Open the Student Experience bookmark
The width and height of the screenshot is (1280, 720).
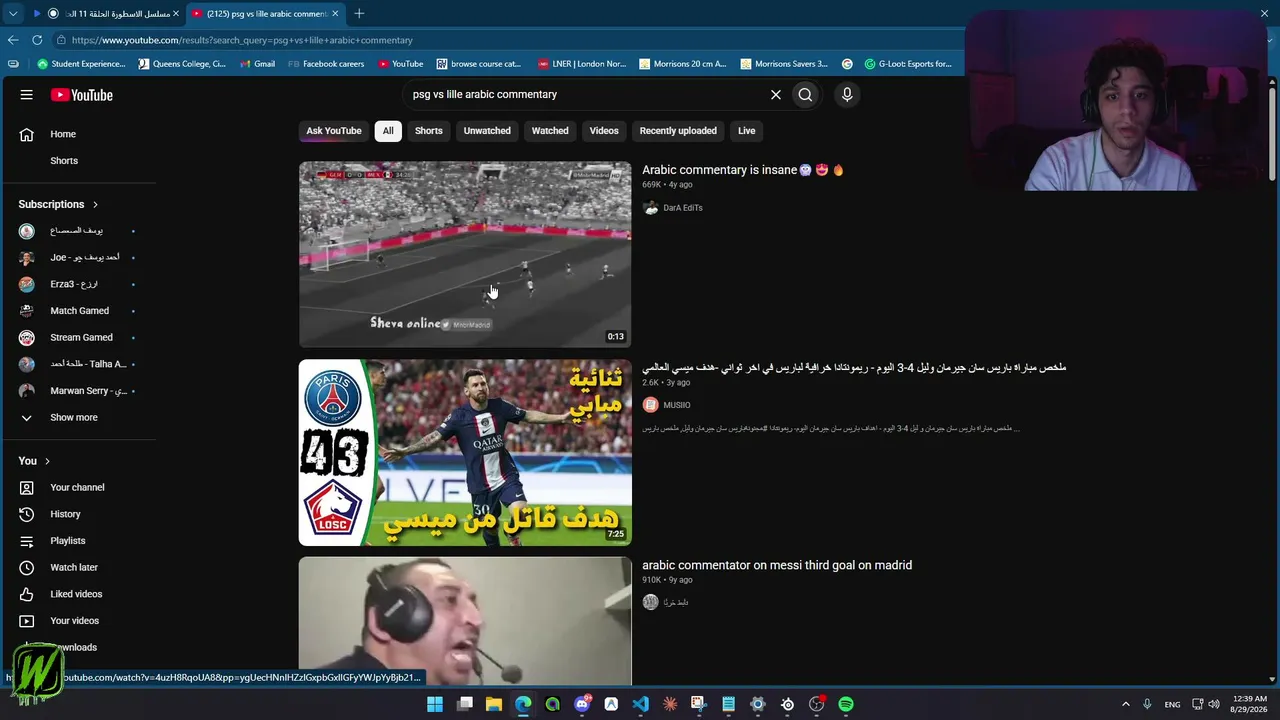pos(81,64)
